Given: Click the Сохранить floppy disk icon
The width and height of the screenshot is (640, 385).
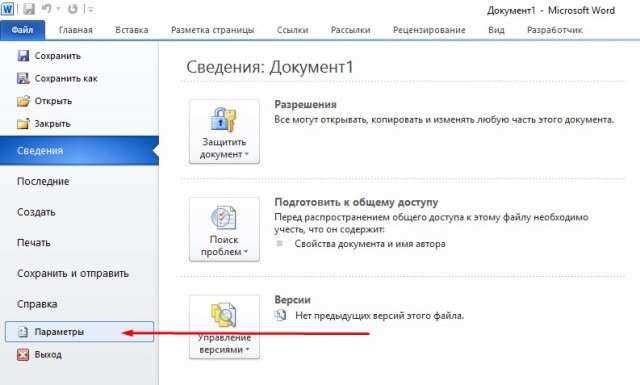Looking at the screenshot, I should [23, 56].
